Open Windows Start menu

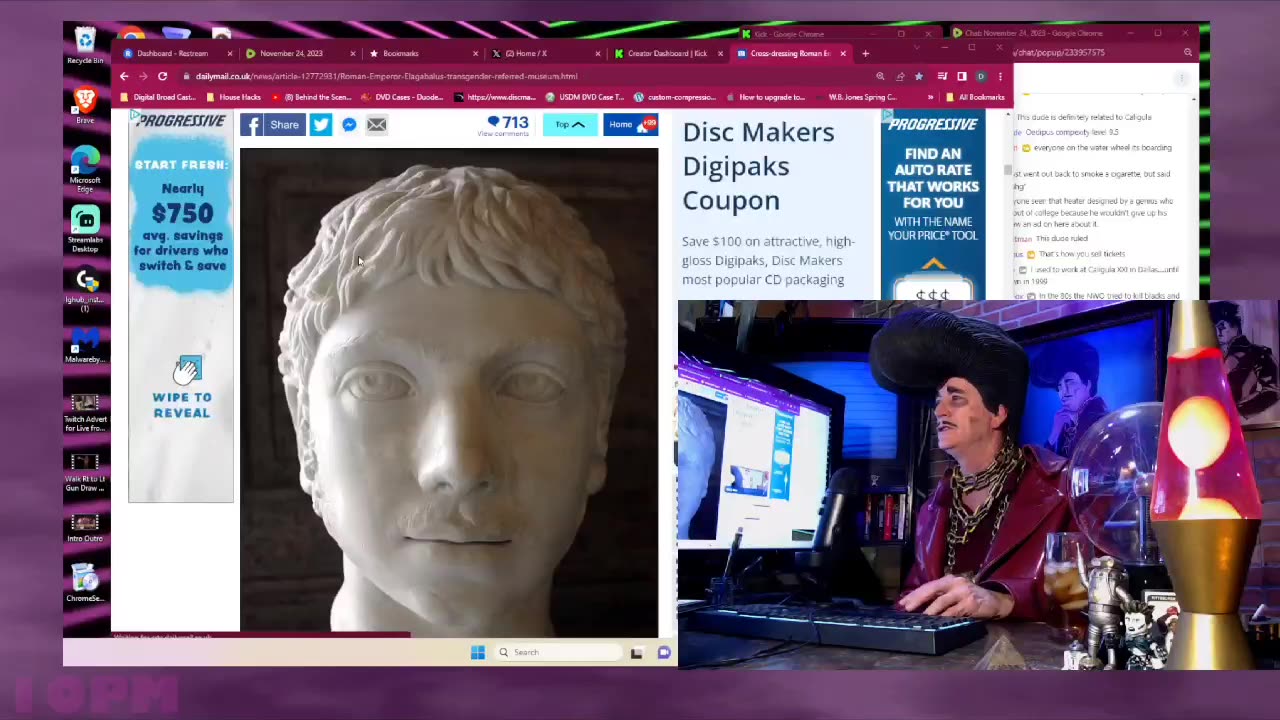[478, 652]
